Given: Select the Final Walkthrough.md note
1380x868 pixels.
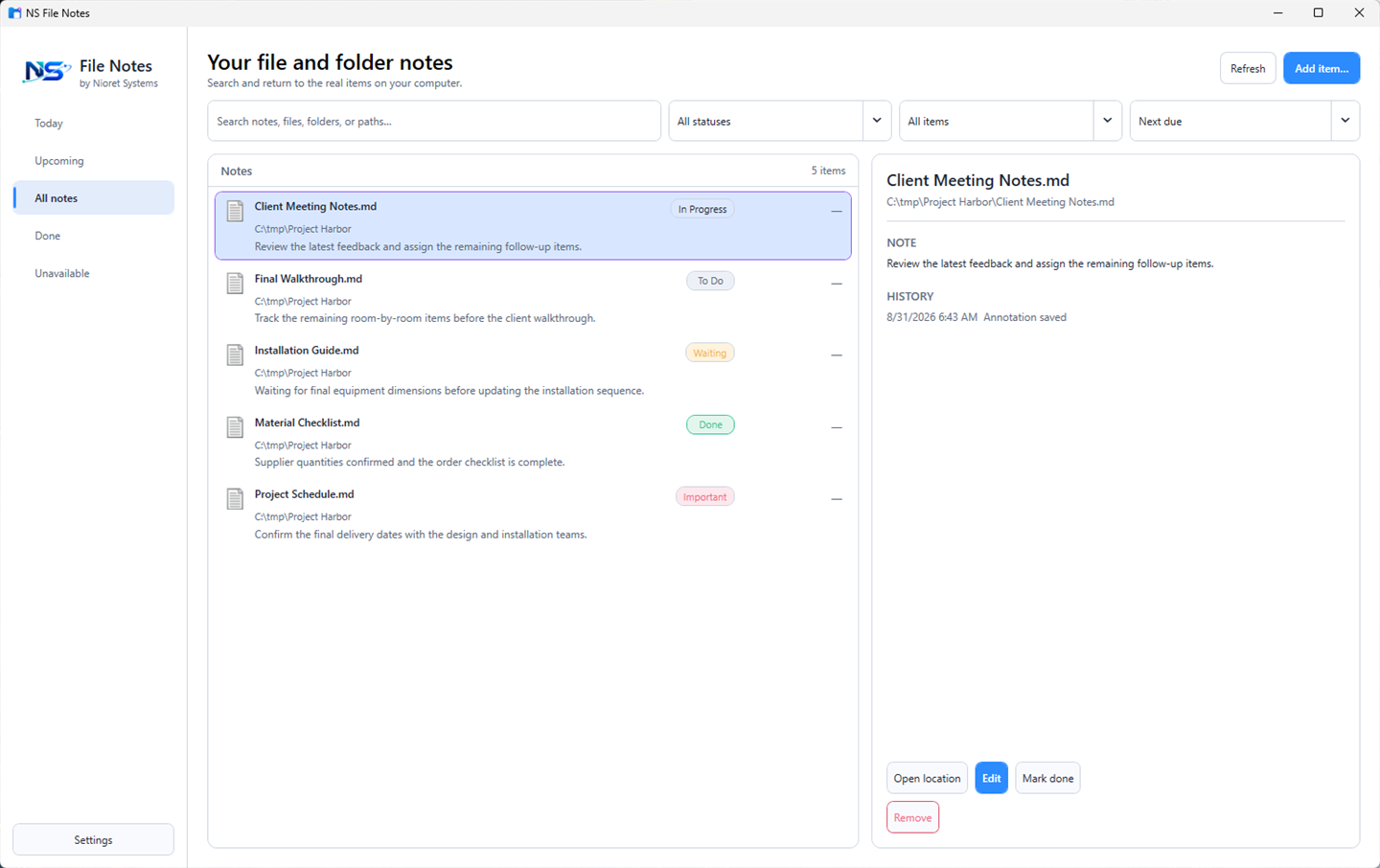Looking at the screenshot, I should pyautogui.click(x=533, y=298).
